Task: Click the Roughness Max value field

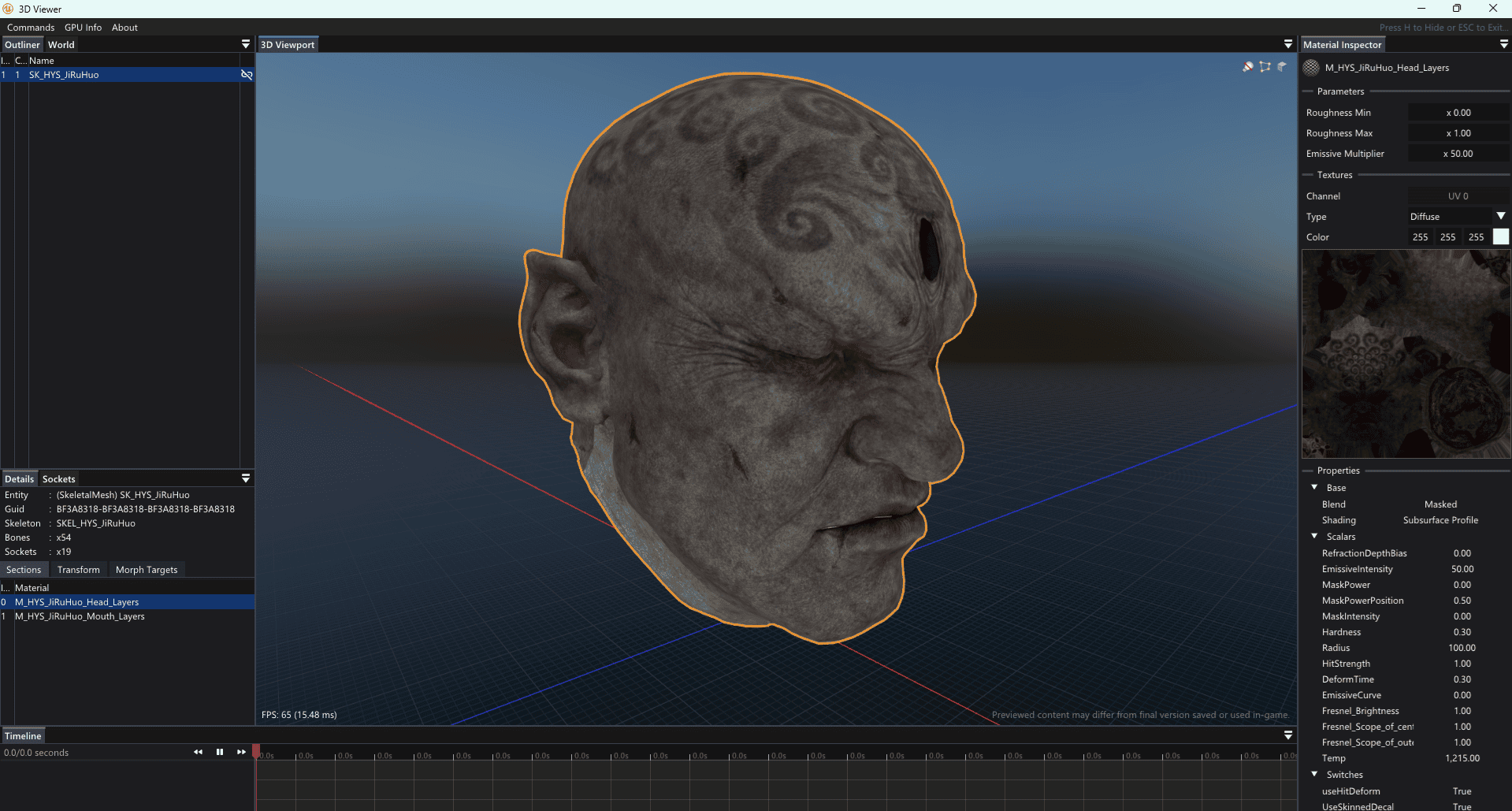Action: click(1458, 133)
